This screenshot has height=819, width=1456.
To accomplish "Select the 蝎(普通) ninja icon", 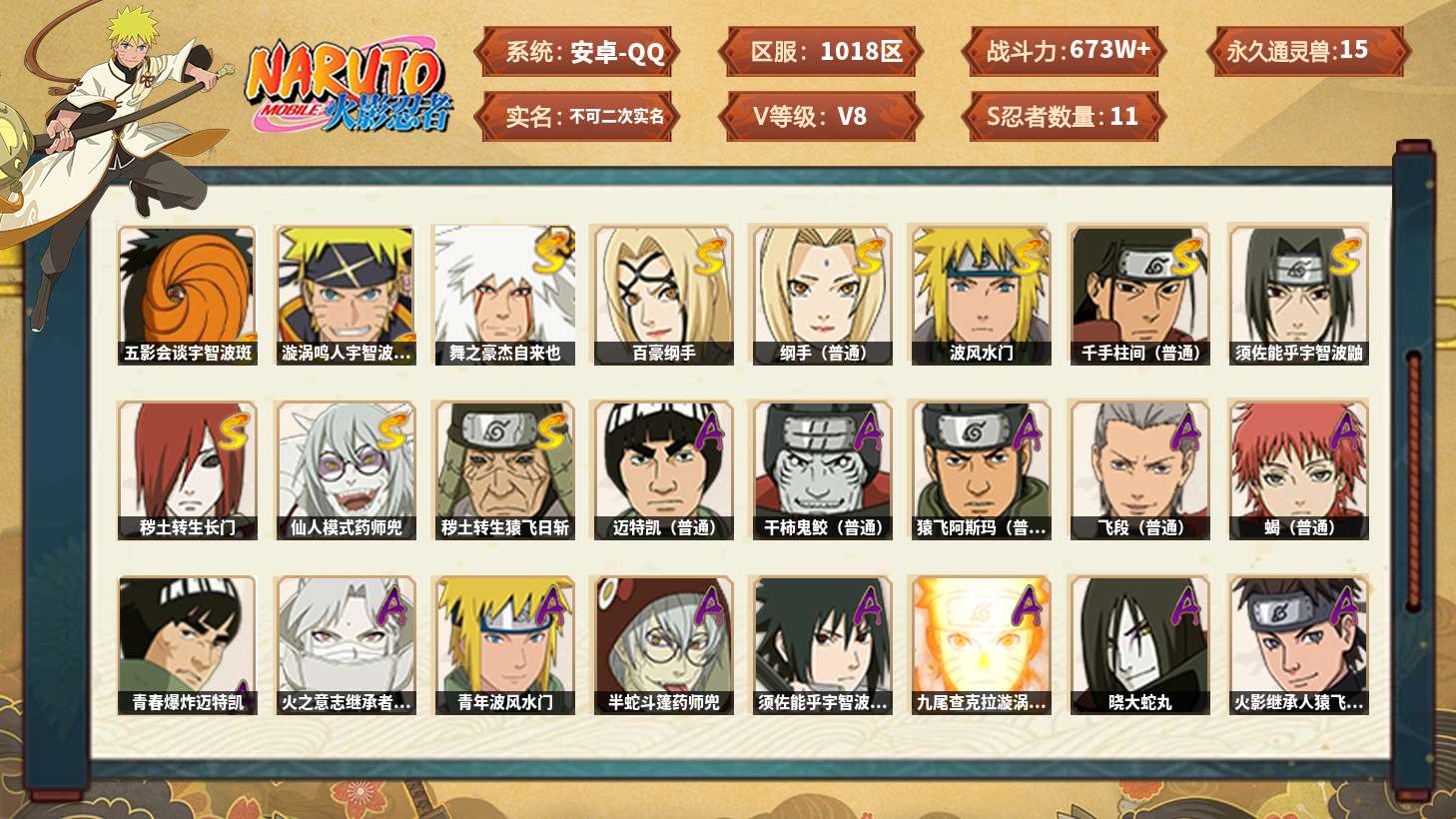I will 1298,470.
